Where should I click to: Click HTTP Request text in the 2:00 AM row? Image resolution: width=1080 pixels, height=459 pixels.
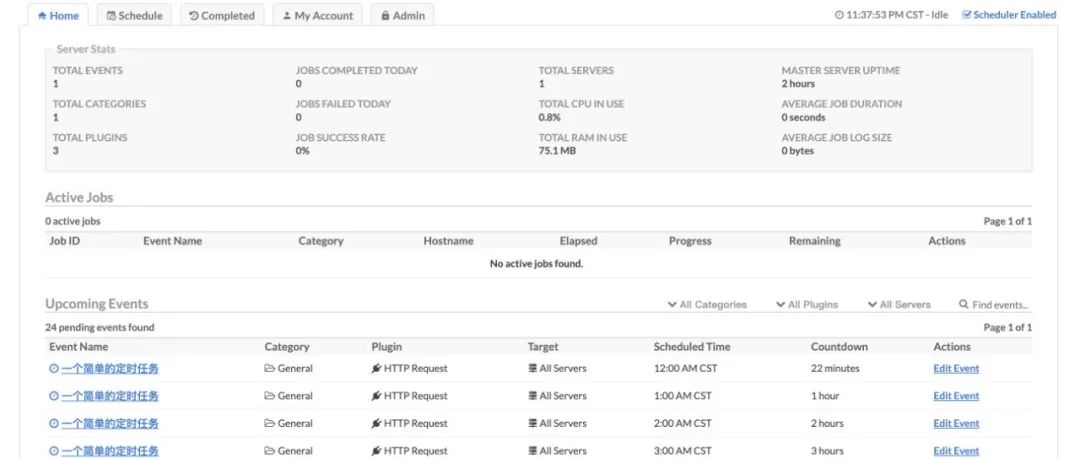coord(415,424)
